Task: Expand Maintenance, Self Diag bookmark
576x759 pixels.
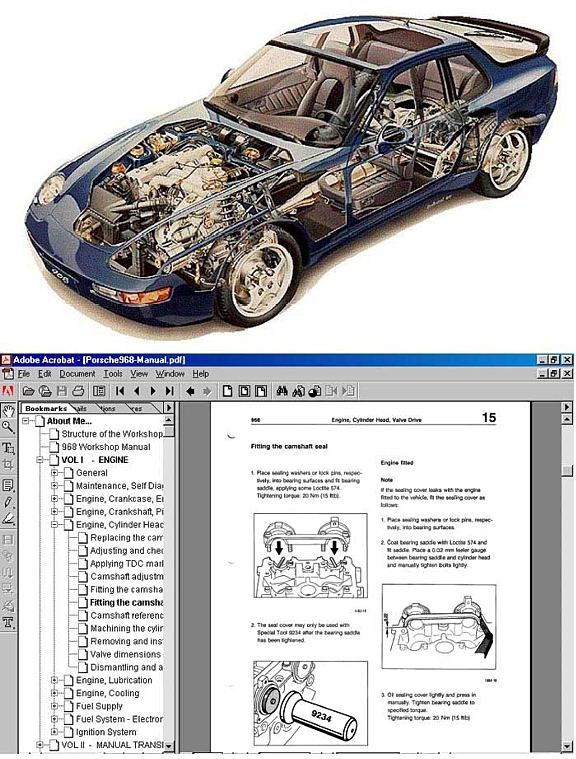Action: pos(55,486)
